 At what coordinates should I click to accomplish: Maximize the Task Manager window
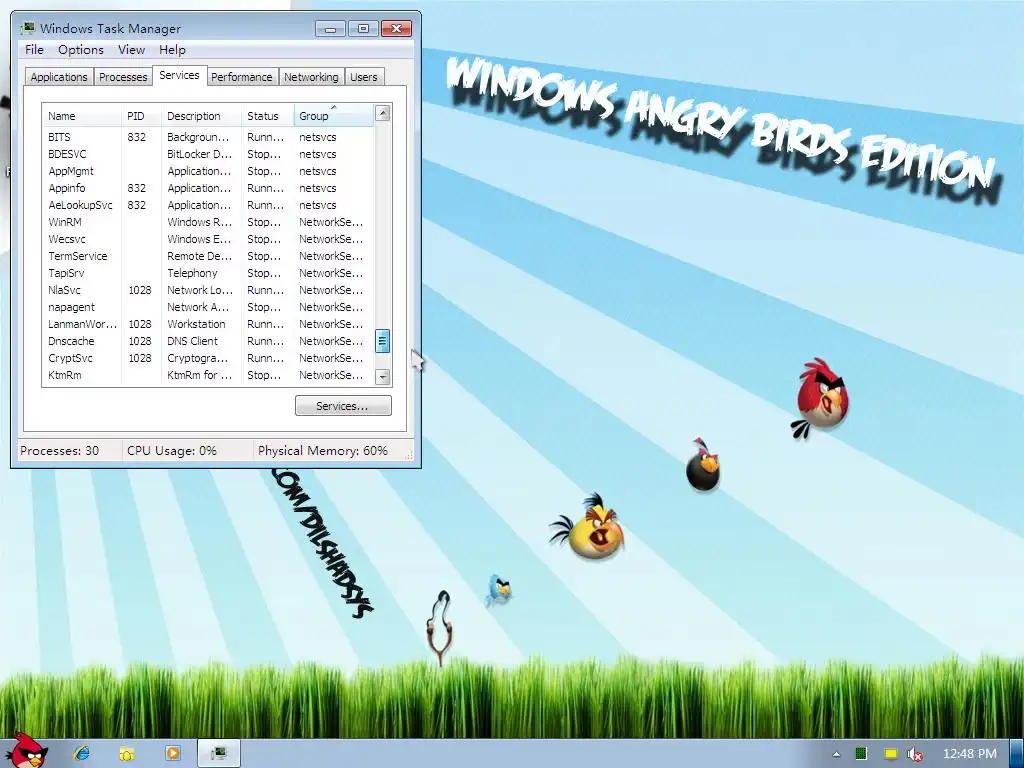[x=363, y=29]
